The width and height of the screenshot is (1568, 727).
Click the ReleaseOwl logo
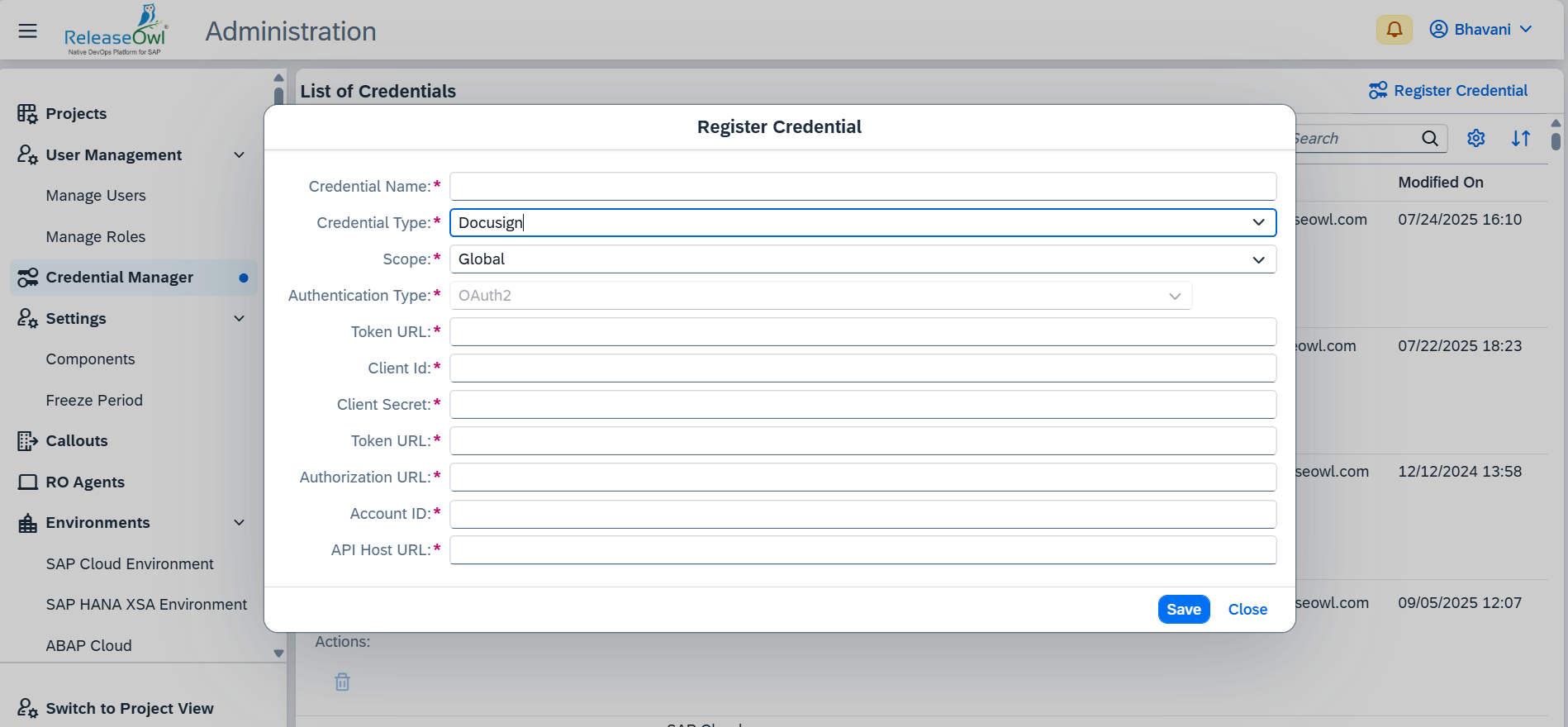point(116,31)
